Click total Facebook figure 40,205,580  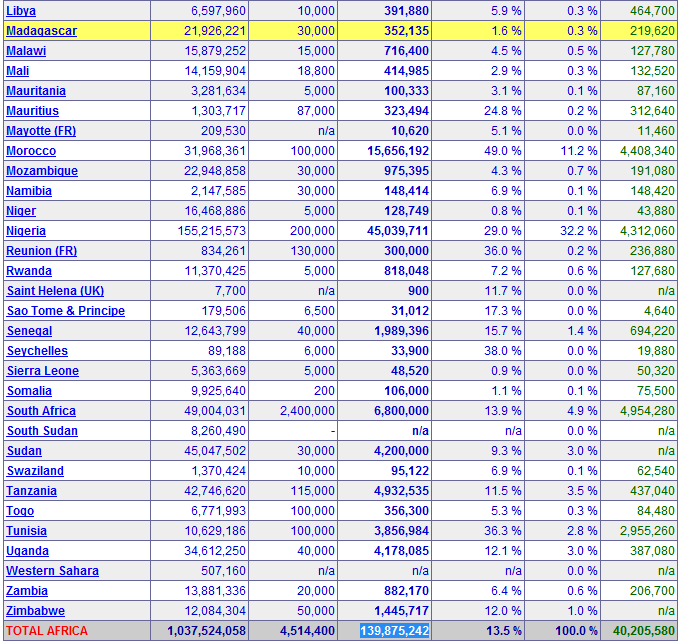coord(644,630)
